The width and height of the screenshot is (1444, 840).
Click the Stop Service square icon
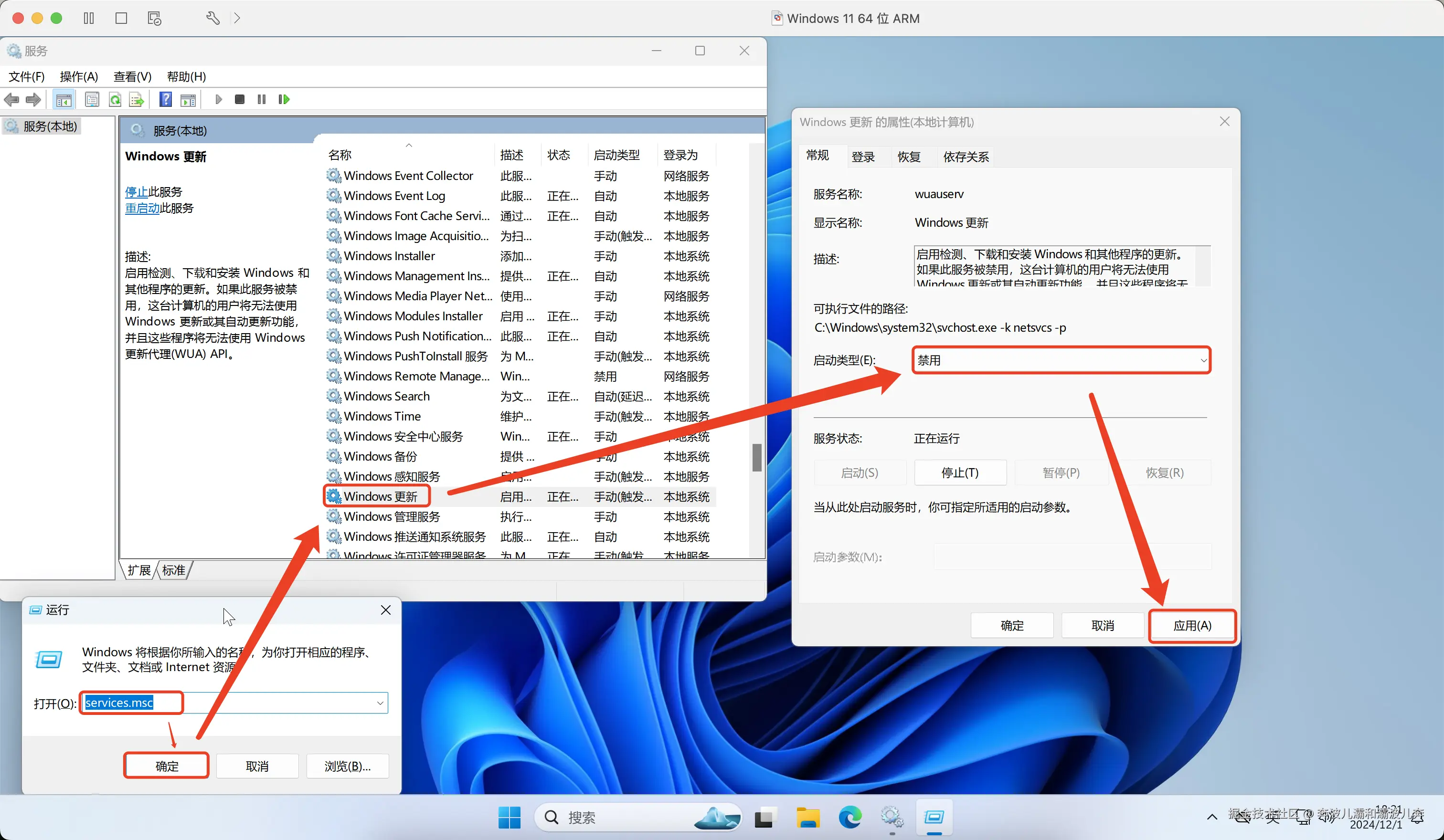(240, 100)
